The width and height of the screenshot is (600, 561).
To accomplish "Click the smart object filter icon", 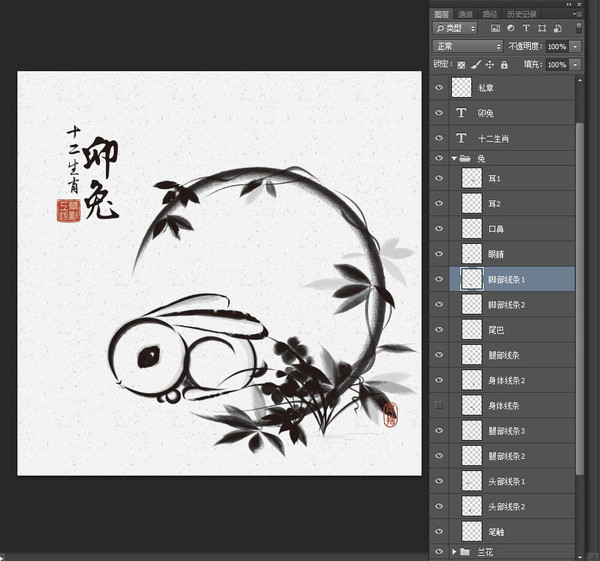I will [558, 28].
